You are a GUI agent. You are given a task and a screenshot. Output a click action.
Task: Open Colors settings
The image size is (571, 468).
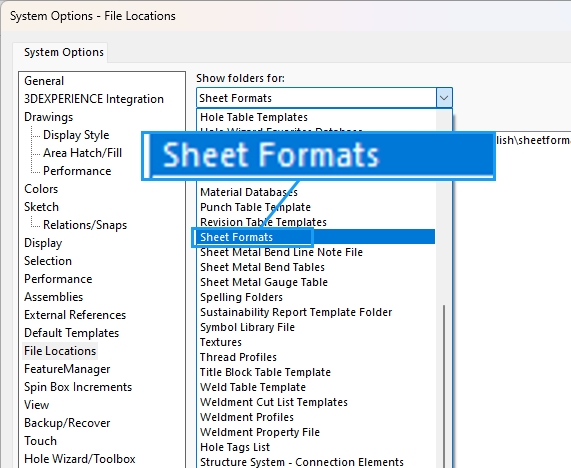point(41,189)
